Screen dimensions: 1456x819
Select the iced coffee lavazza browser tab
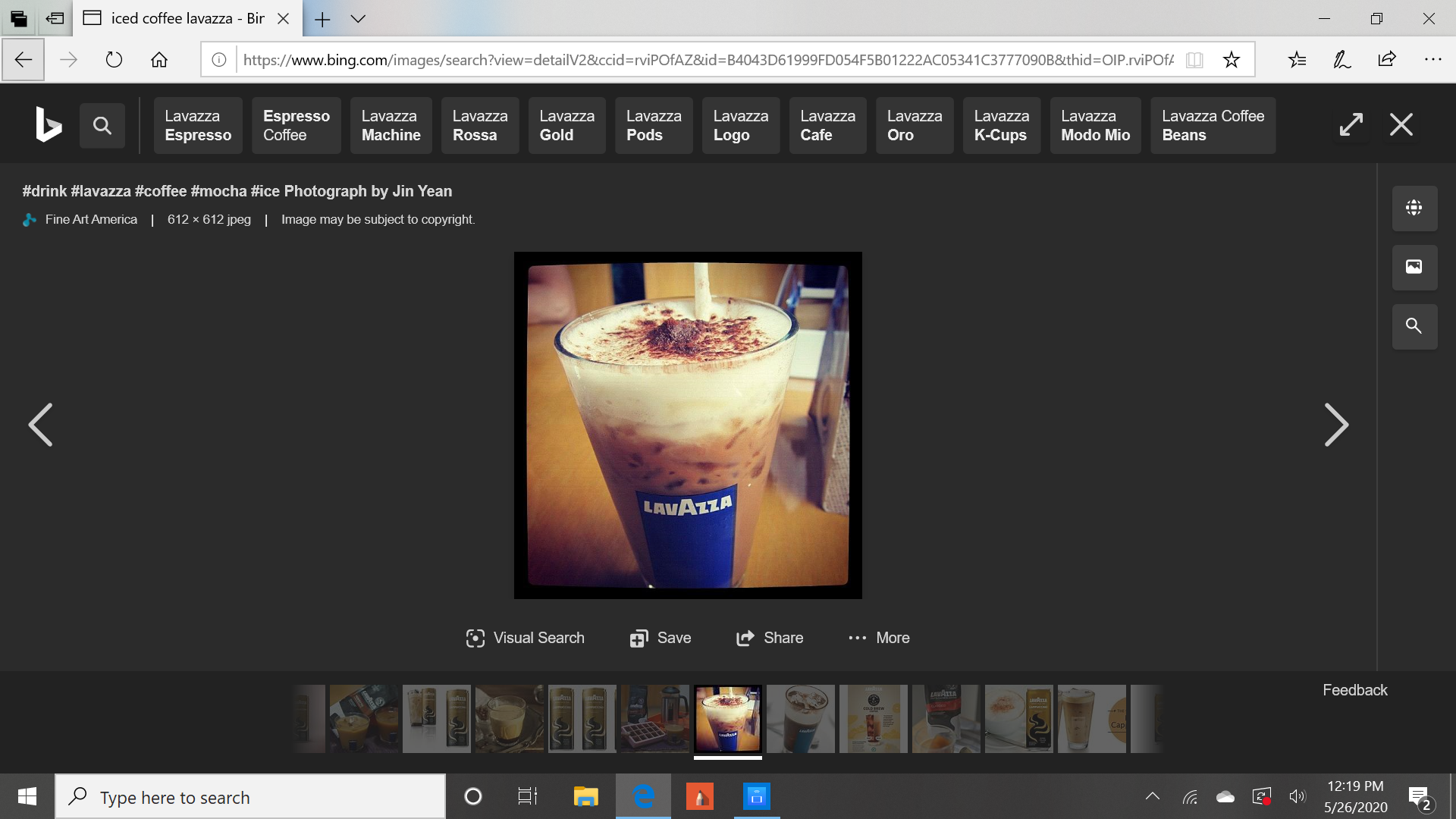pos(182,18)
